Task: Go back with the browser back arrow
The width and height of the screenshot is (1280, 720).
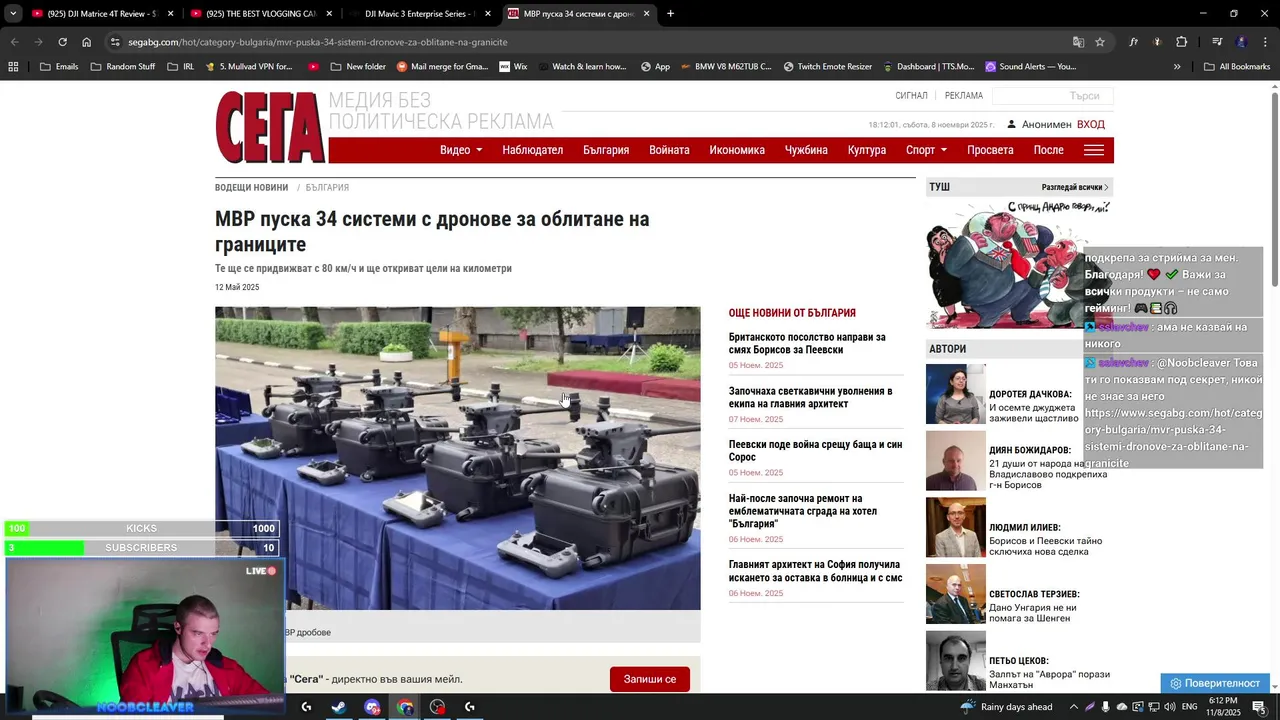Action: point(14,42)
